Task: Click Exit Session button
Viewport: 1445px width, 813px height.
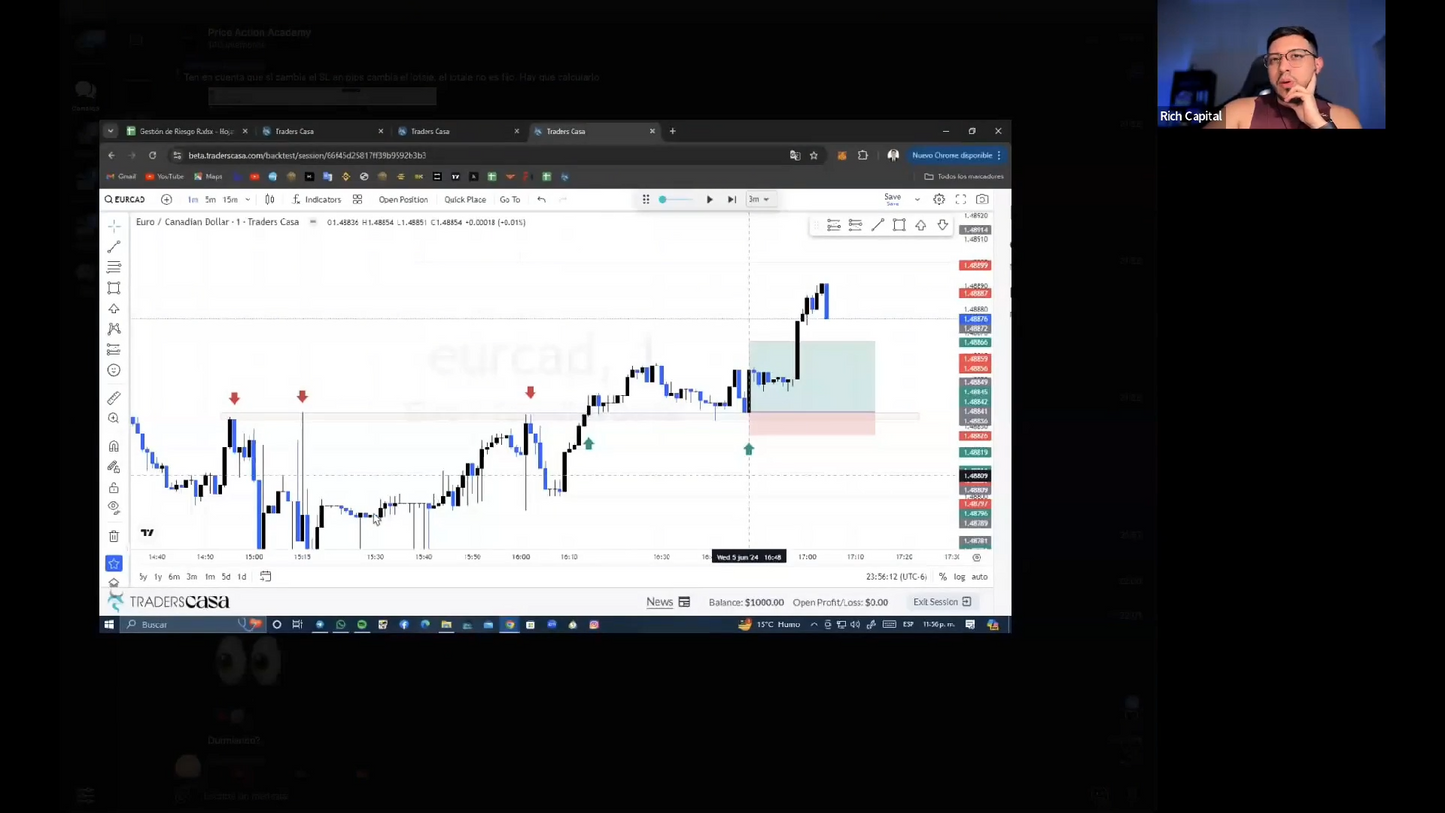Action: click(x=941, y=602)
